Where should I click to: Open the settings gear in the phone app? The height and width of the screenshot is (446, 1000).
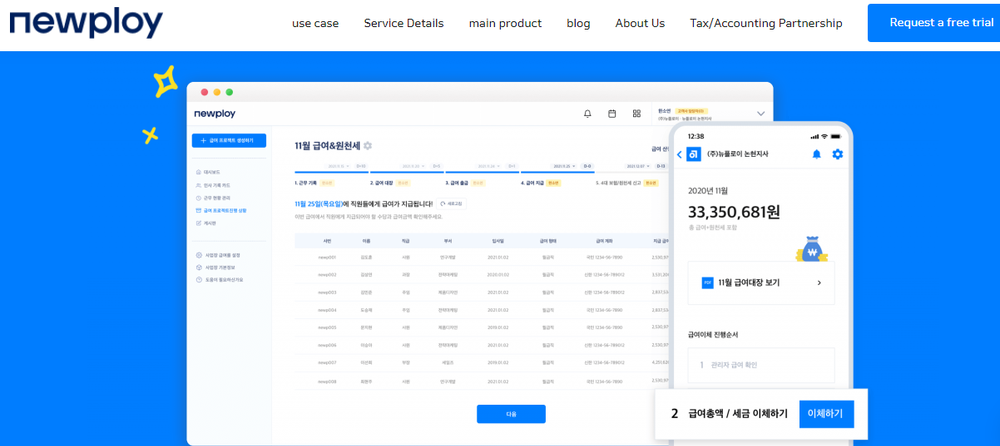[x=837, y=154]
